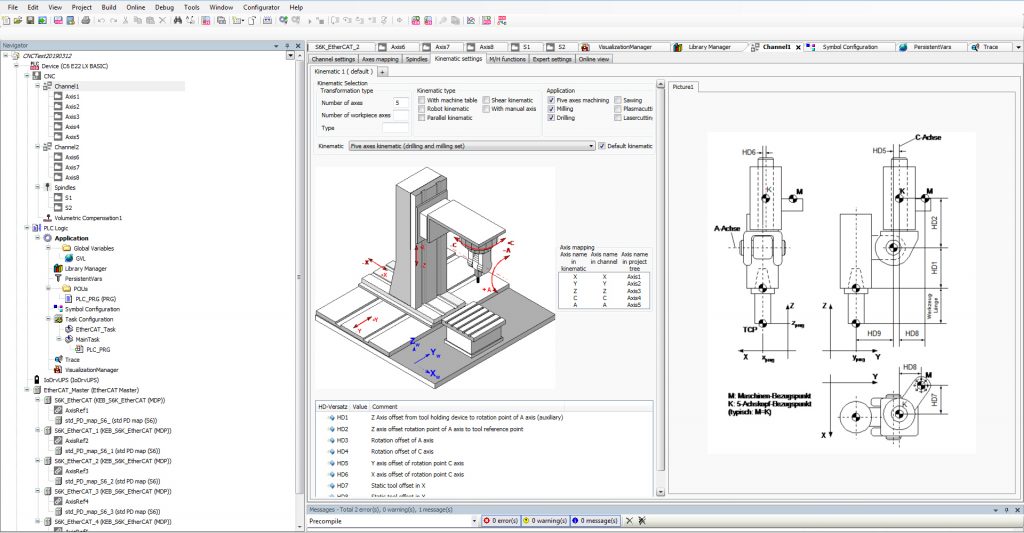
Task: Open the Configurator menu
Action: pyautogui.click(x=261, y=7)
